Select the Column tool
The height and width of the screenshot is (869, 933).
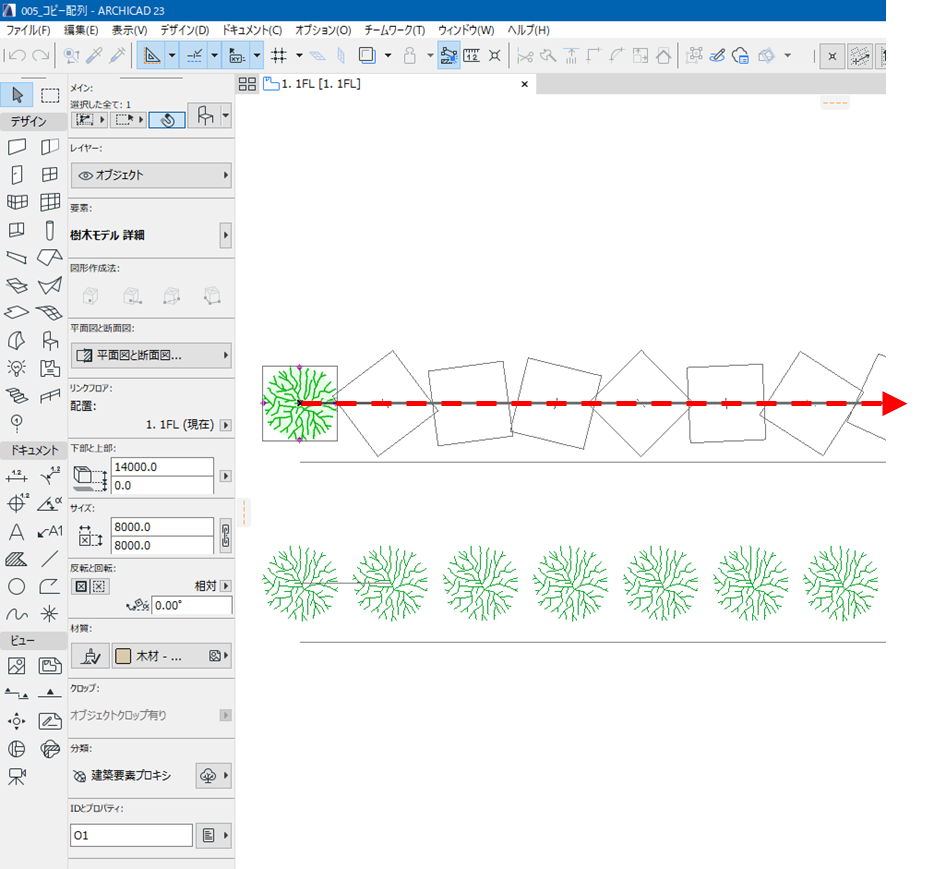point(50,230)
